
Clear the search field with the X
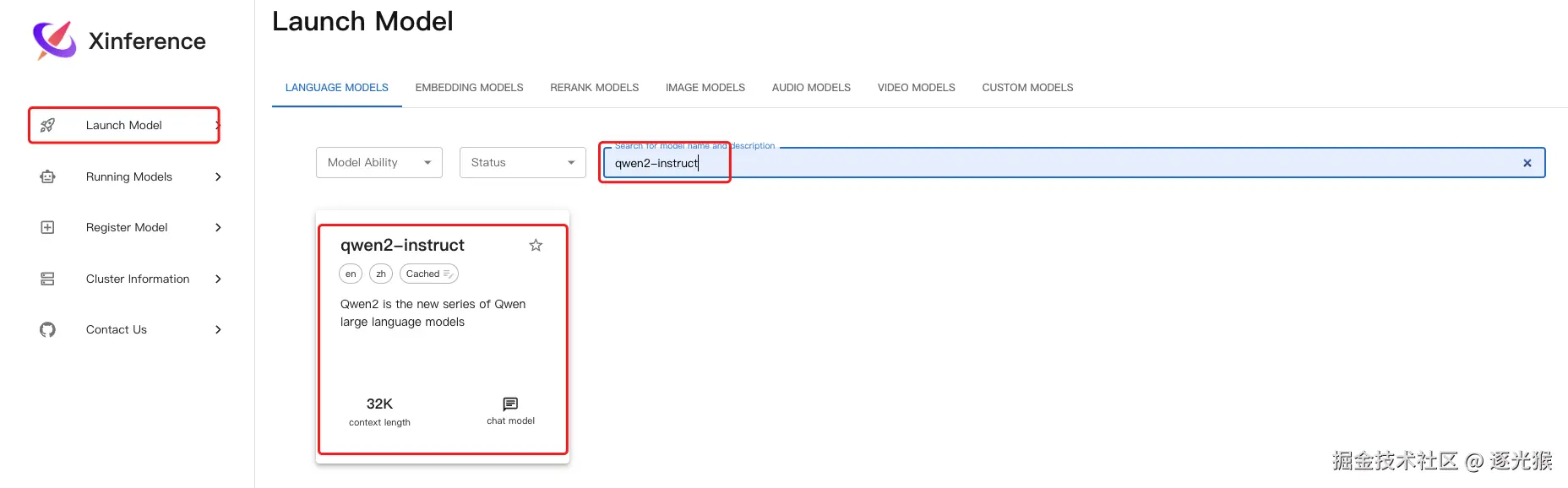1527,163
